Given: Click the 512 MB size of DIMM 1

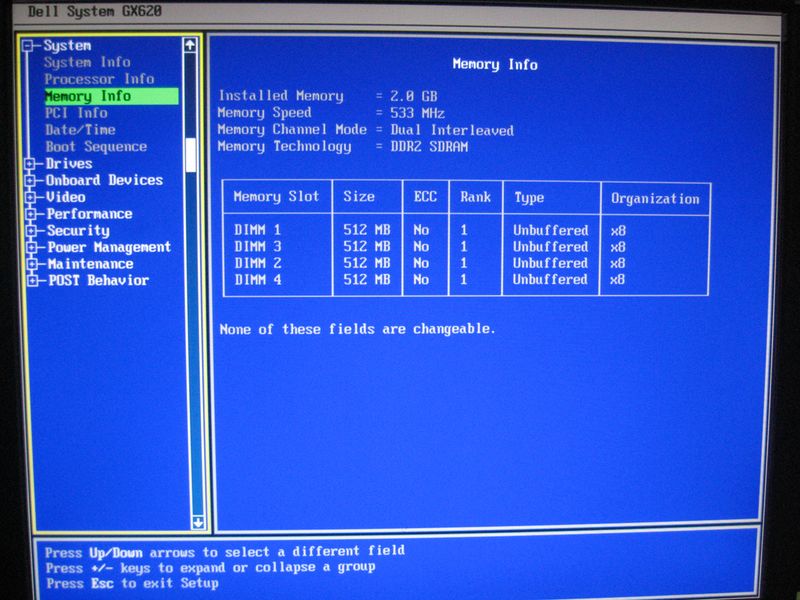Looking at the screenshot, I should tap(366, 230).
